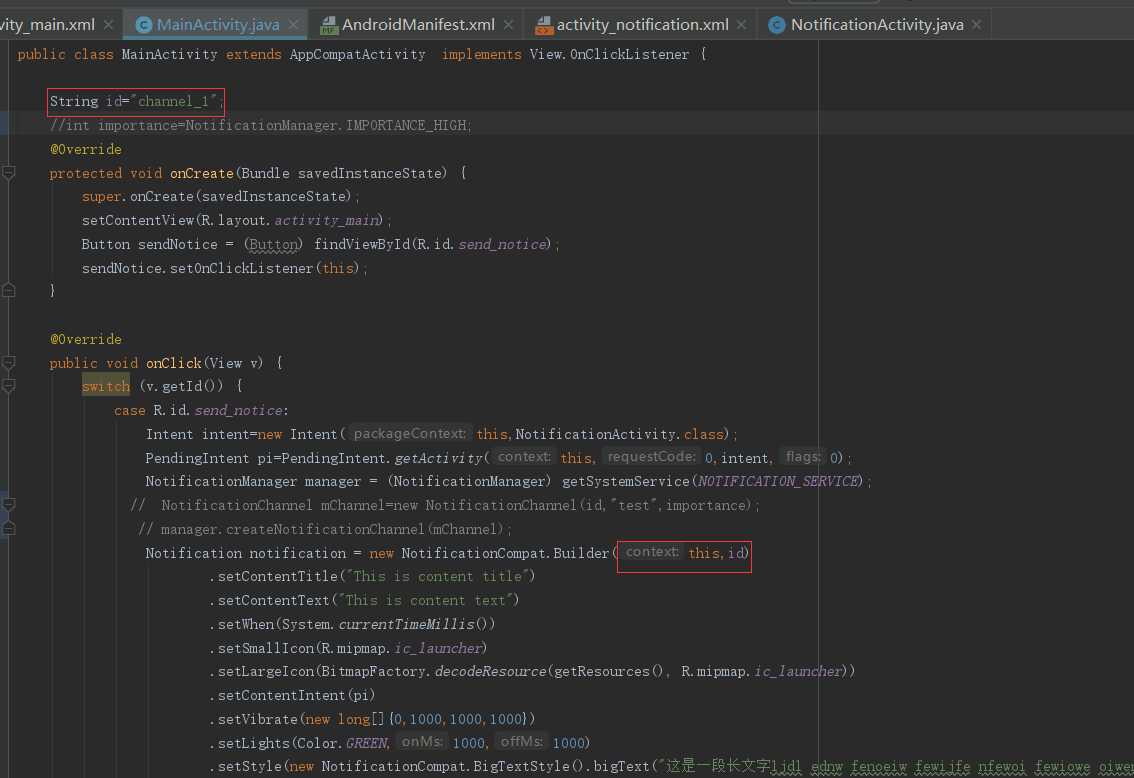1134x778 pixels.
Task: Click the class icon on MainActivity.java tab
Action: tap(144, 25)
